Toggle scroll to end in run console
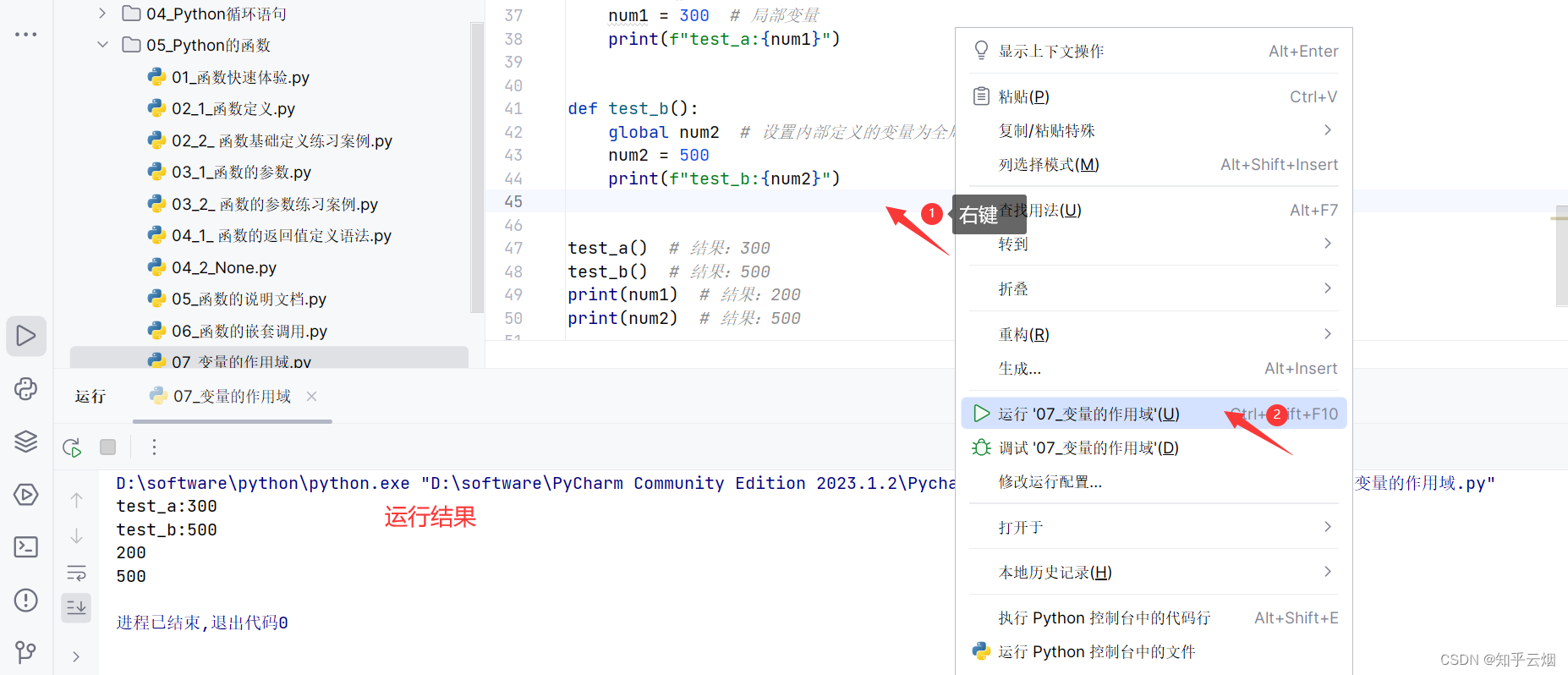 pos(76,607)
